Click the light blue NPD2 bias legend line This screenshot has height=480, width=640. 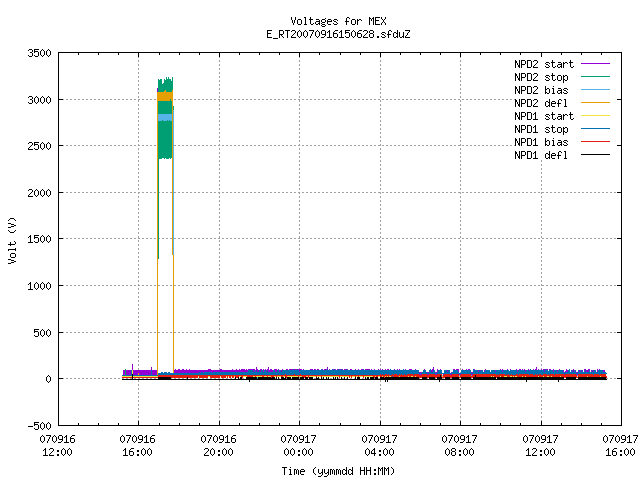click(595, 90)
